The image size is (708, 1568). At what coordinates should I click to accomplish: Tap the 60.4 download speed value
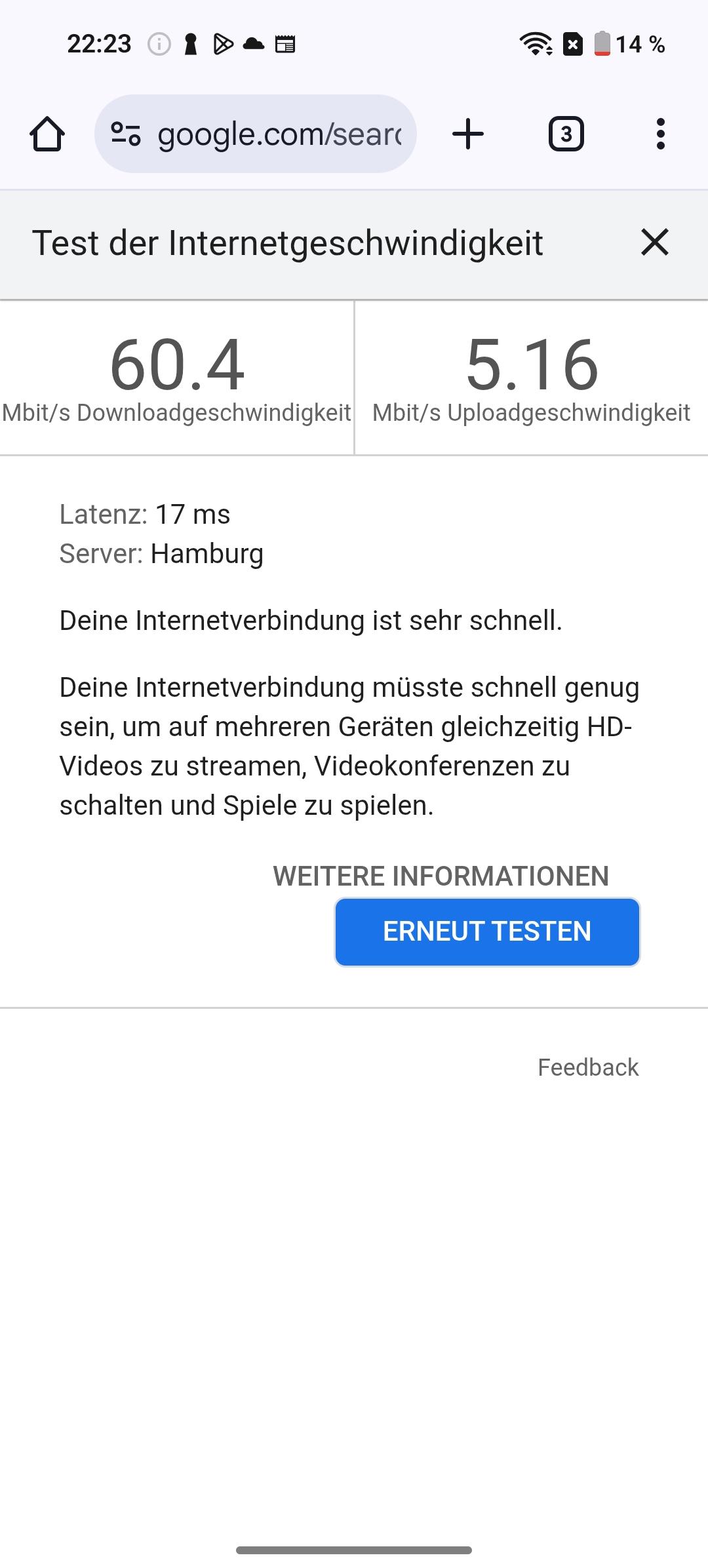pos(177,364)
